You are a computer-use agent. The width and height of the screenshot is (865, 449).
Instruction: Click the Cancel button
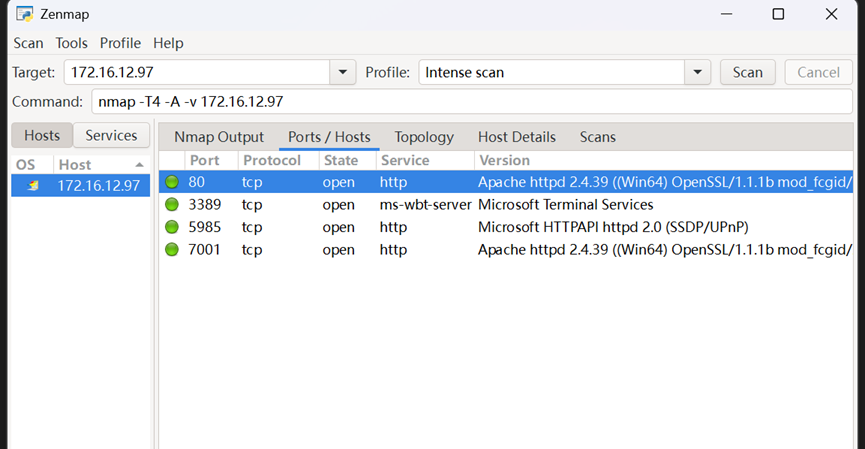[818, 72]
